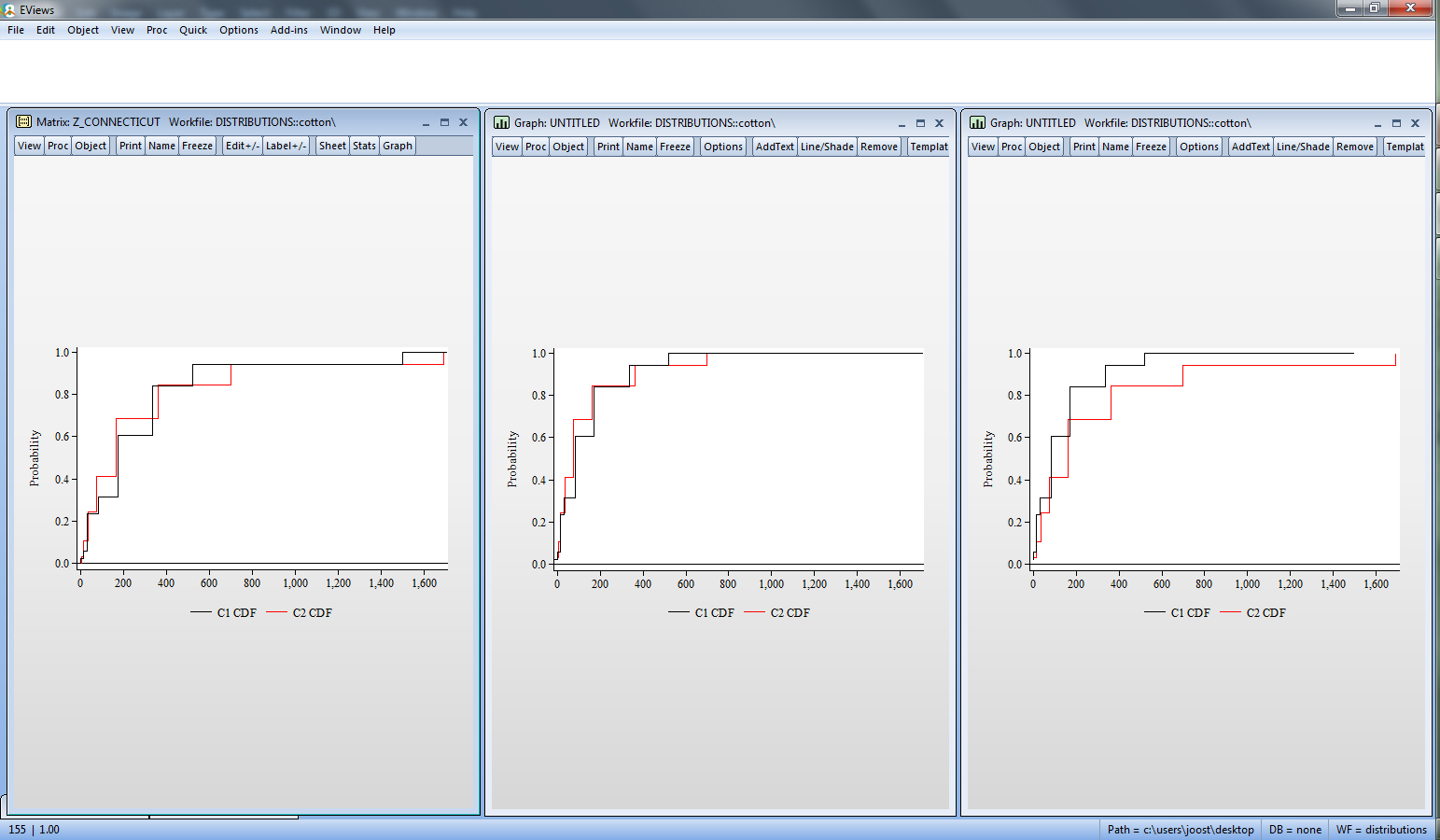Click Proc in the middle Graph window
The image size is (1440, 840).
(x=536, y=147)
